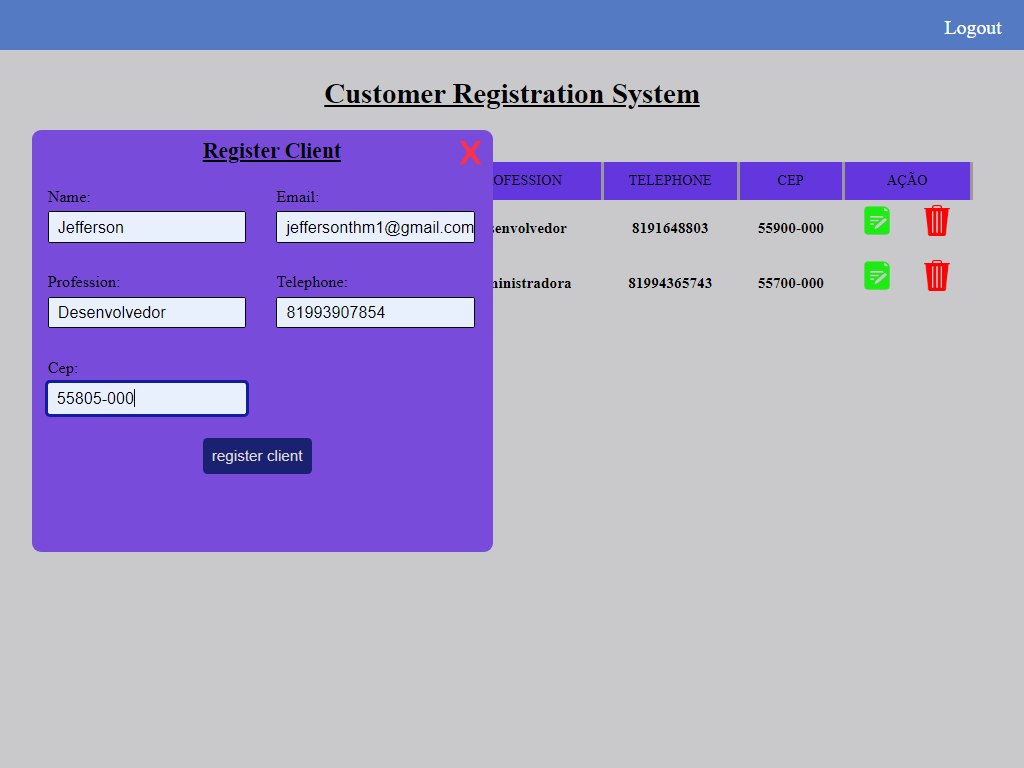Click the Register Client heading
The image size is (1024, 768).
[271, 150]
